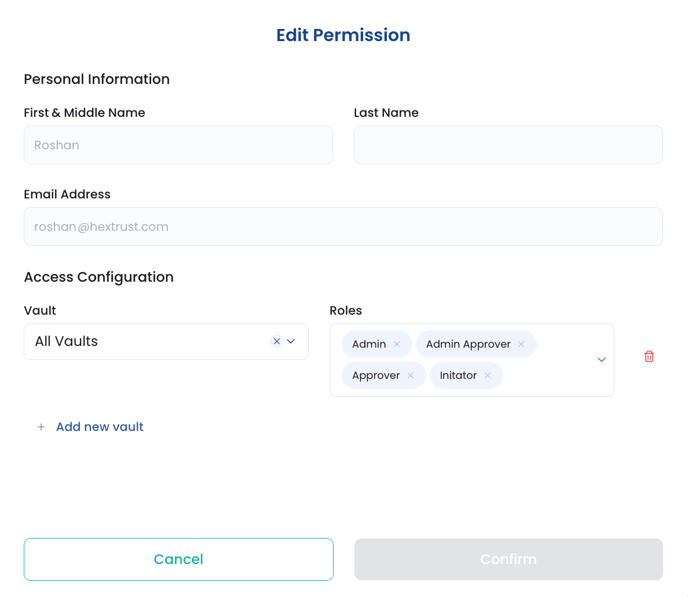Viewport: 688px width, 597px height.
Task: Focus the Last Name field
Action: [x=509, y=145]
